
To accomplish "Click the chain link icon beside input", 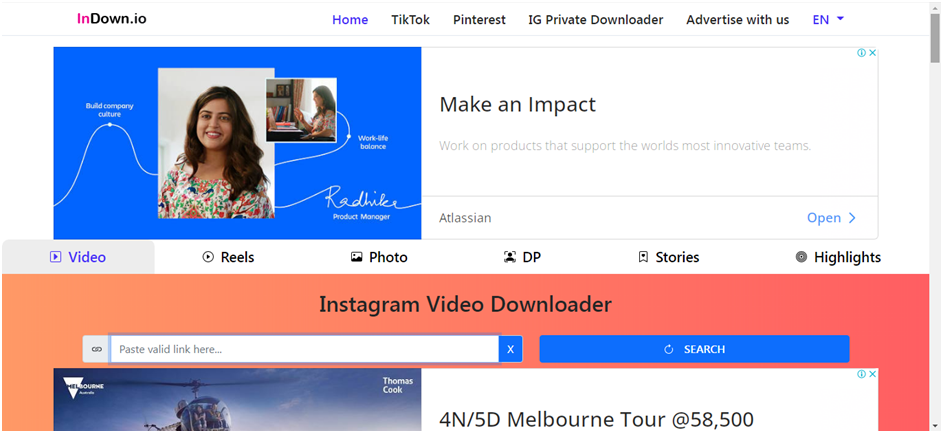I will pyautogui.click(x=96, y=349).
